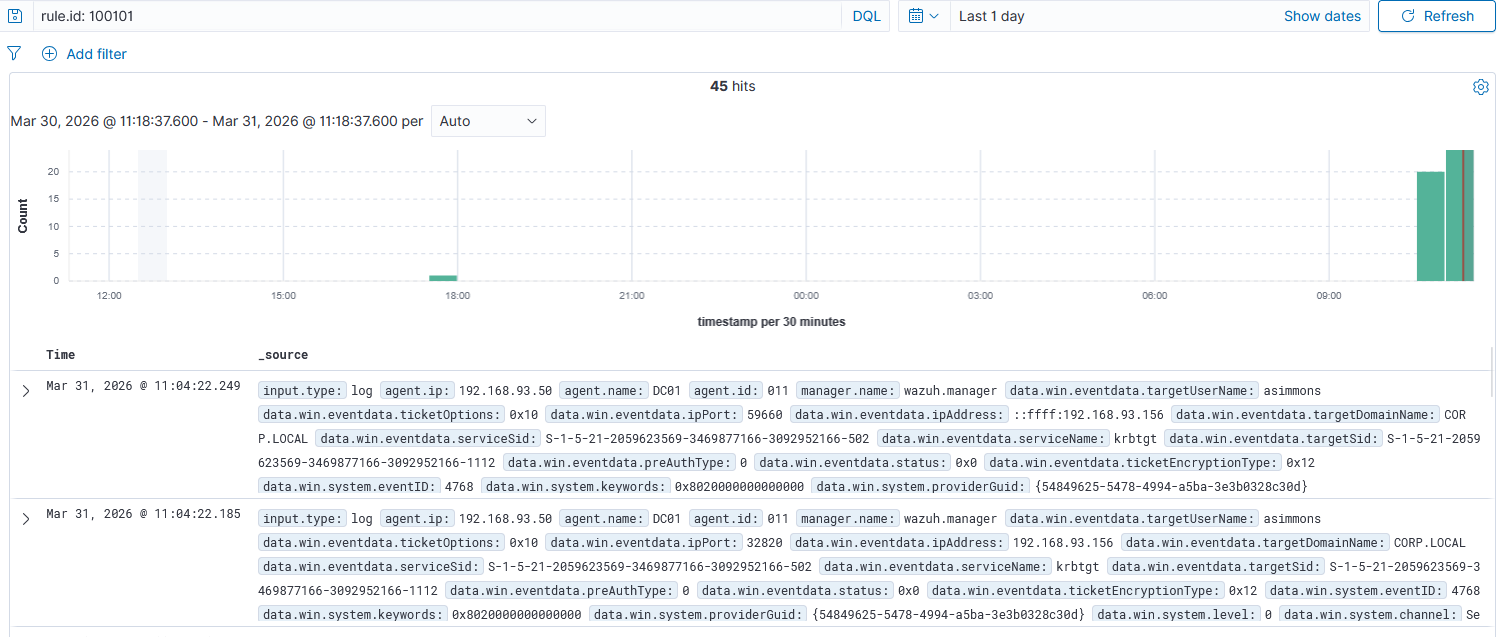The height and width of the screenshot is (637, 1500).
Task: Click krbtgt service name in the 11:04:22.185 row
Action: pos(1078,566)
